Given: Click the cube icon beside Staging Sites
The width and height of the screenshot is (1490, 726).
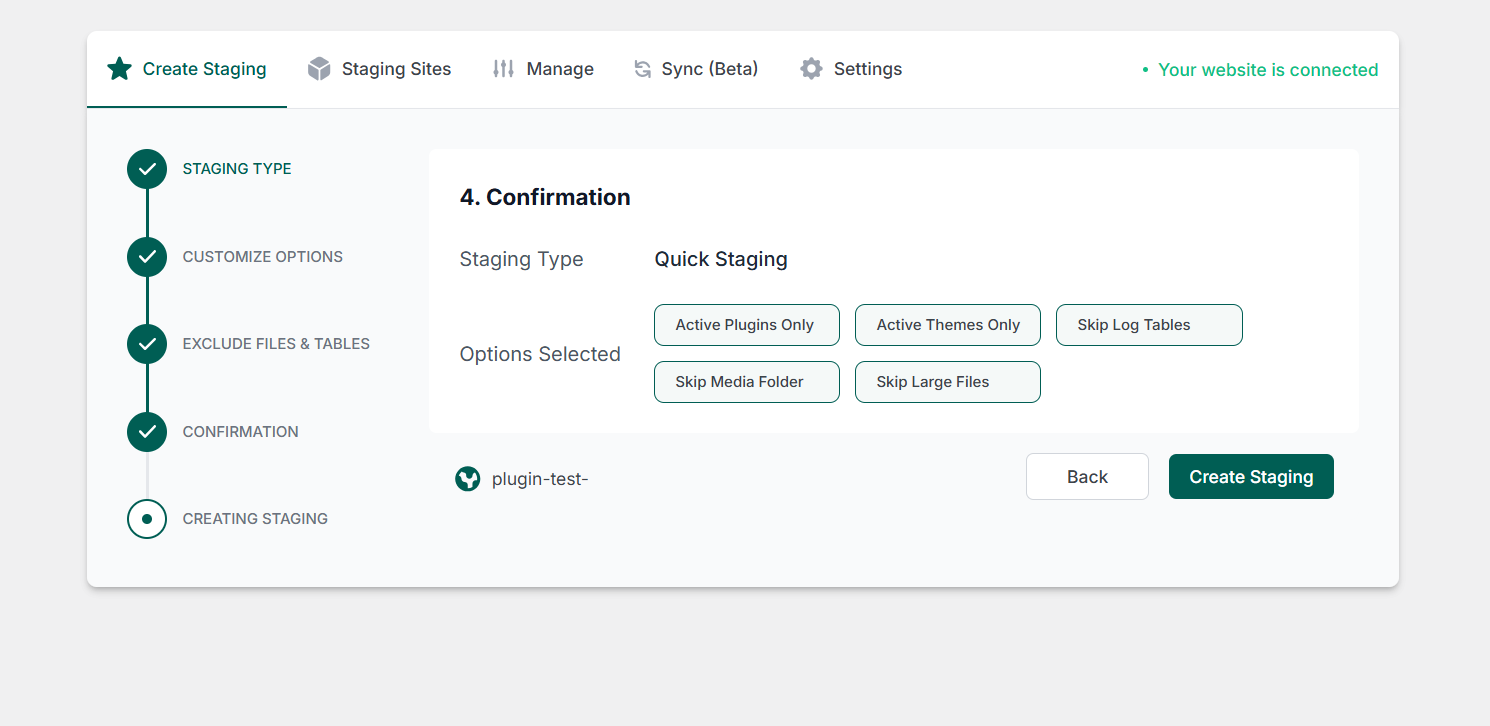Looking at the screenshot, I should (x=319, y=69).
